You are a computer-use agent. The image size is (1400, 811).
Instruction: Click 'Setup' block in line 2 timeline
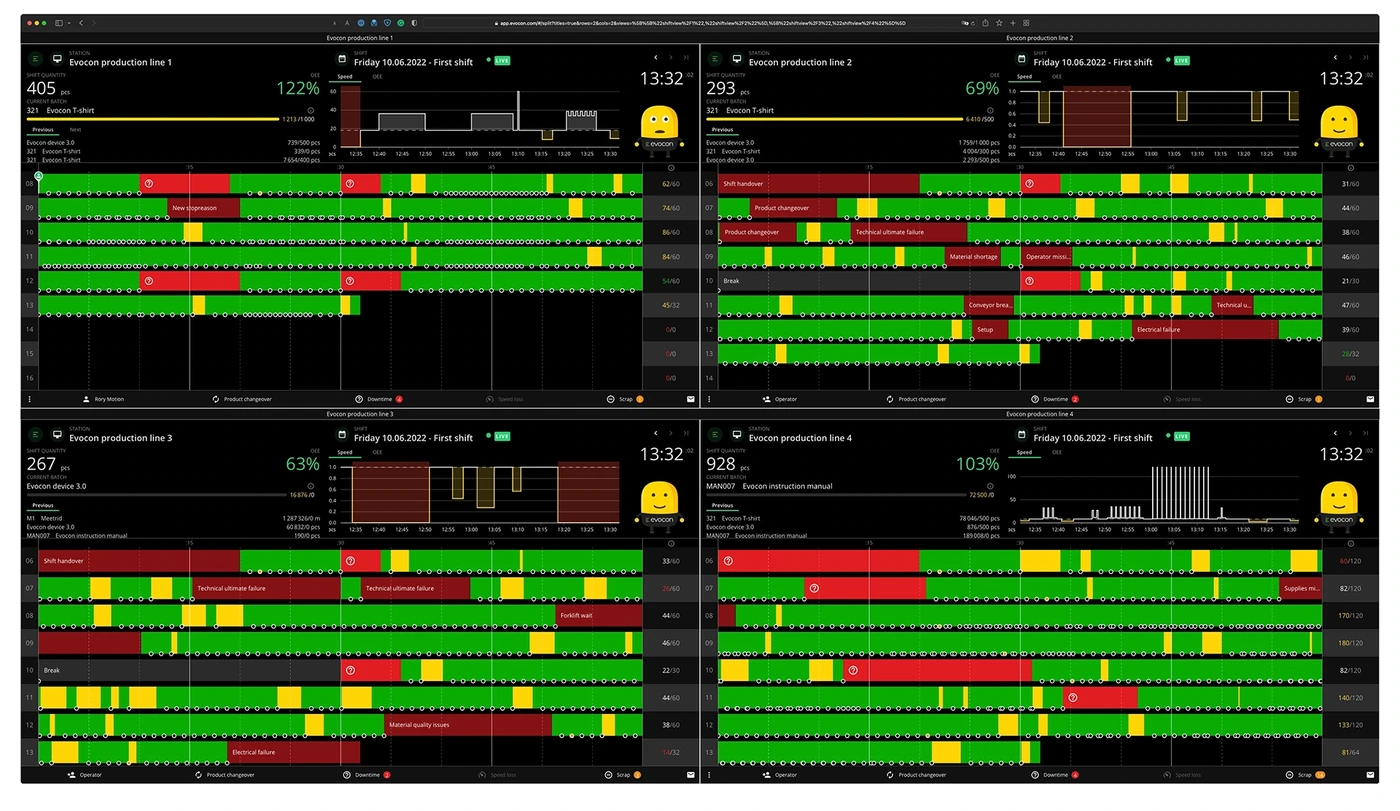990,329
